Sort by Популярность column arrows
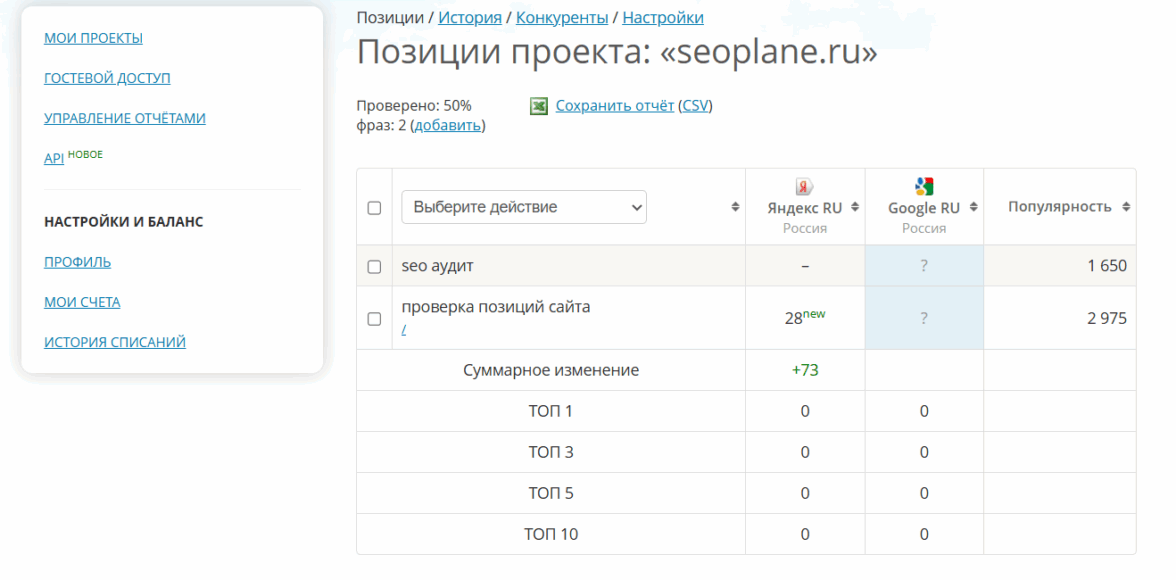1176x580 pixels. [1126, 207]
